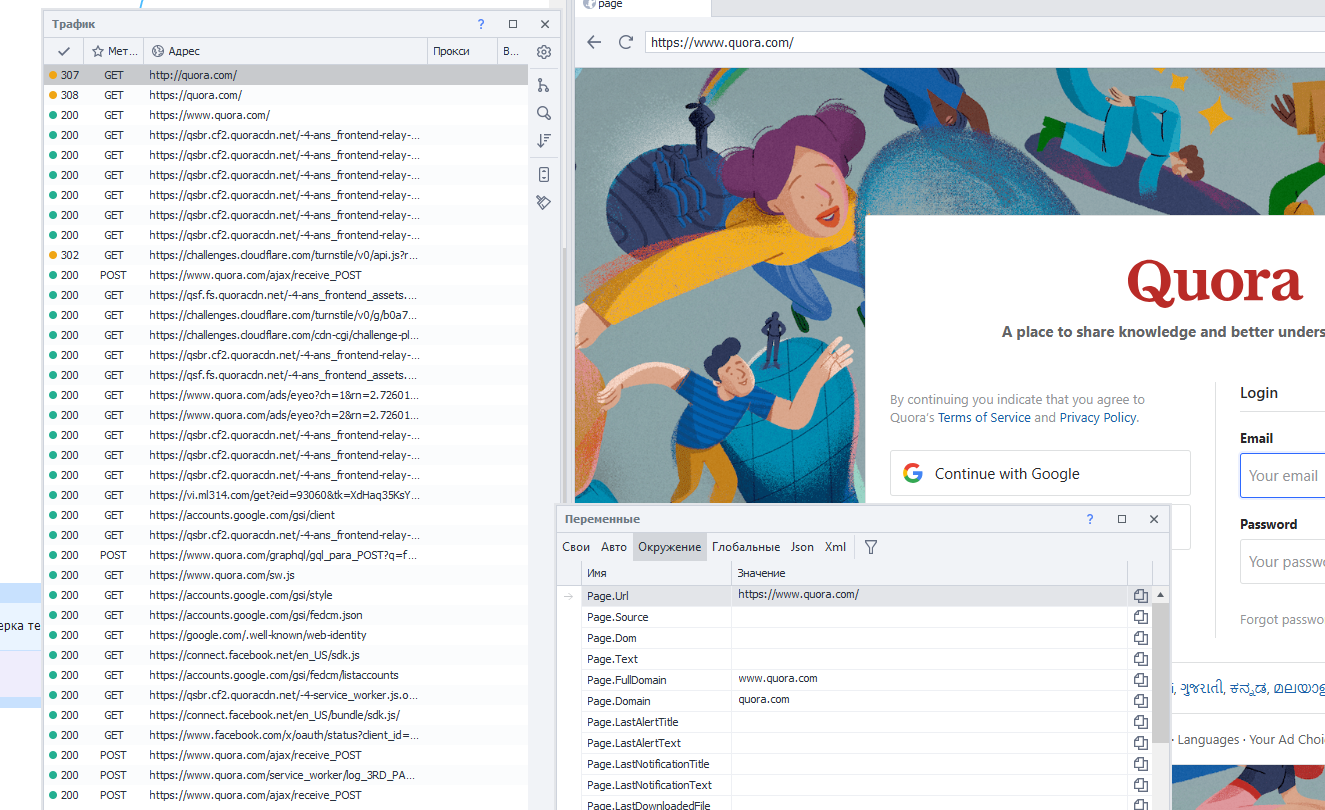Open search in the traffic panel
1325x810 pixels.
point(544,113)
